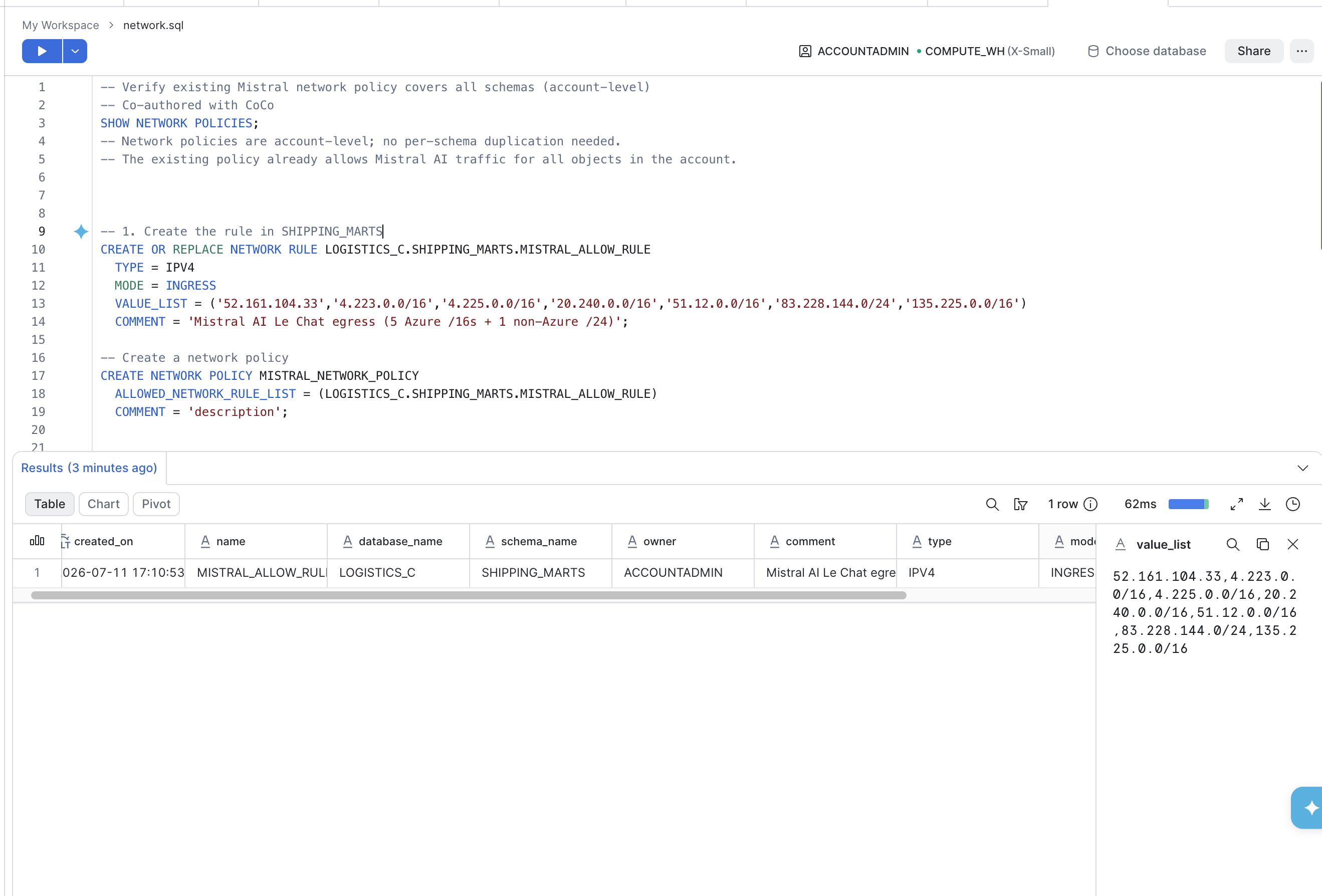The image size is (1322, 896).
Task: Show row count info icon
Action: click(1090, 504)
